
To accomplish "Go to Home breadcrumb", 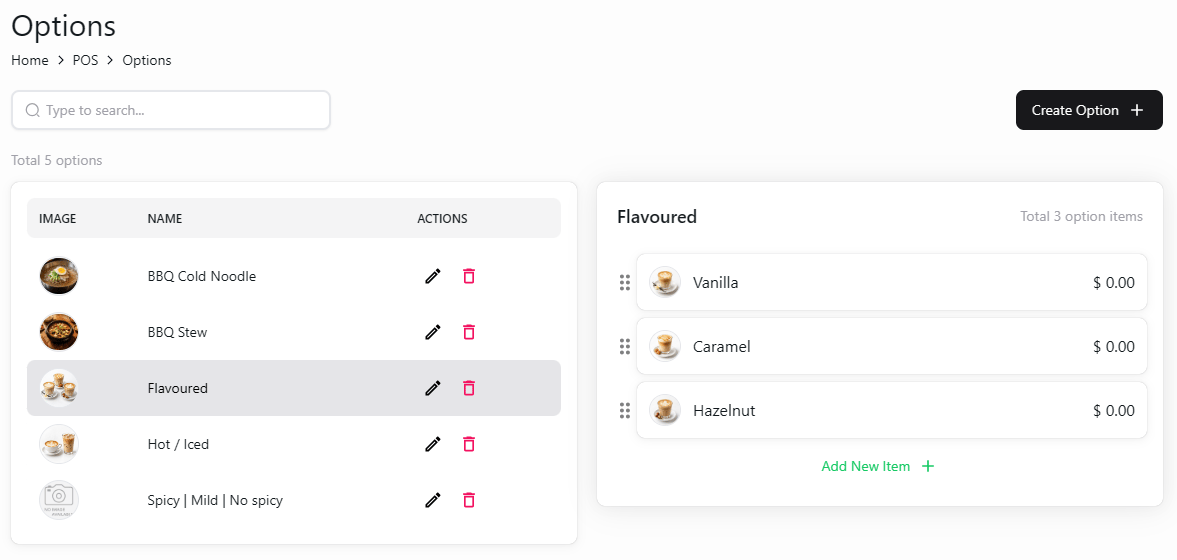I will [30, 60].
